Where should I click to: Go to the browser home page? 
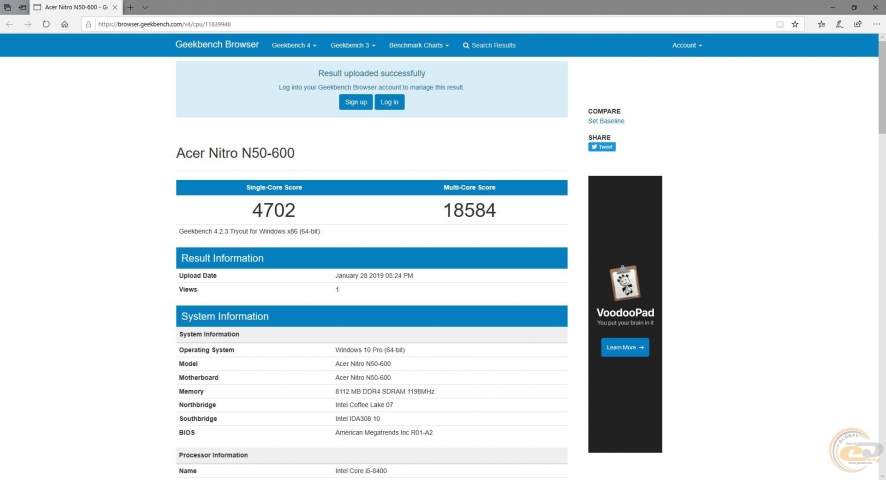[65, 24]
